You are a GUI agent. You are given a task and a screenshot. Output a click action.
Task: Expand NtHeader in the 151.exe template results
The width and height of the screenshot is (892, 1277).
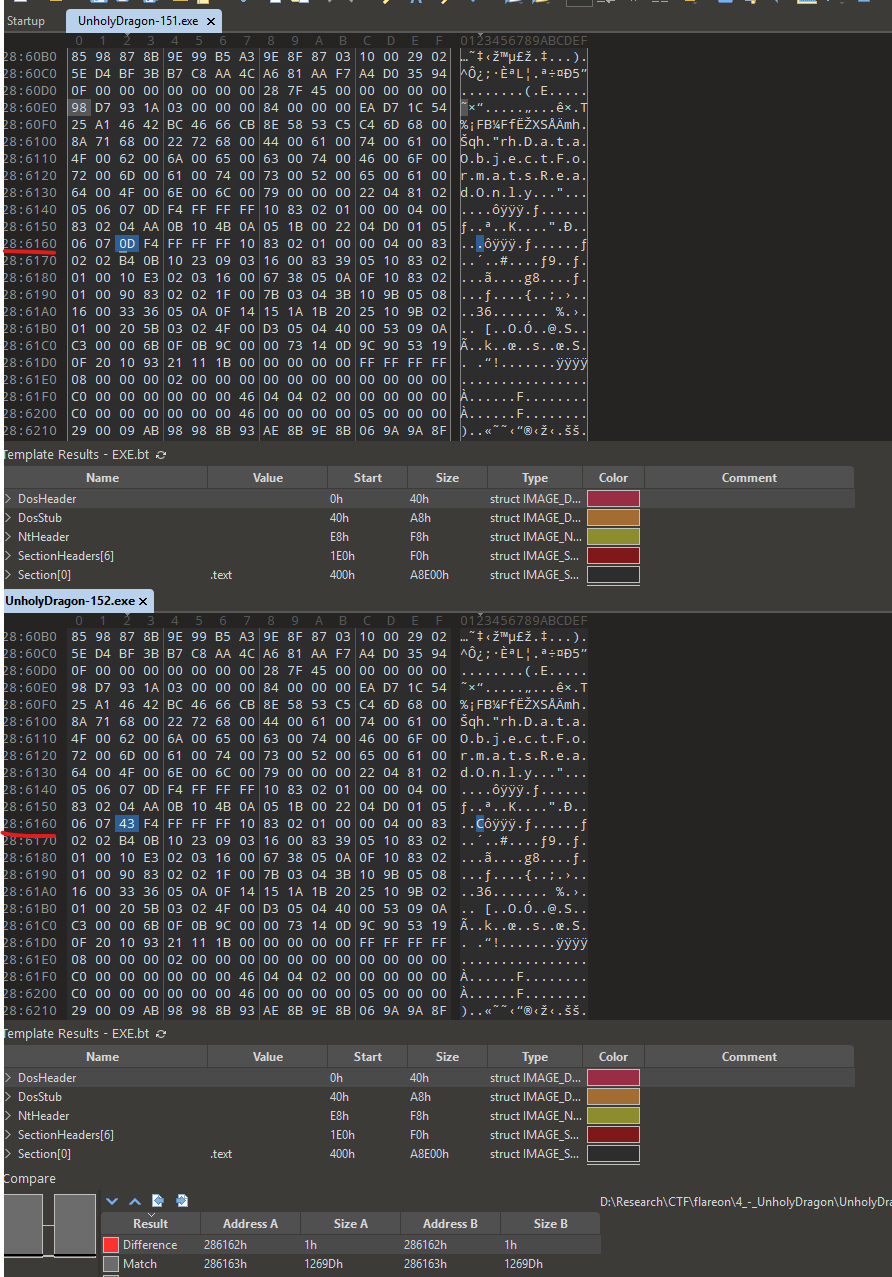[8, 537]
